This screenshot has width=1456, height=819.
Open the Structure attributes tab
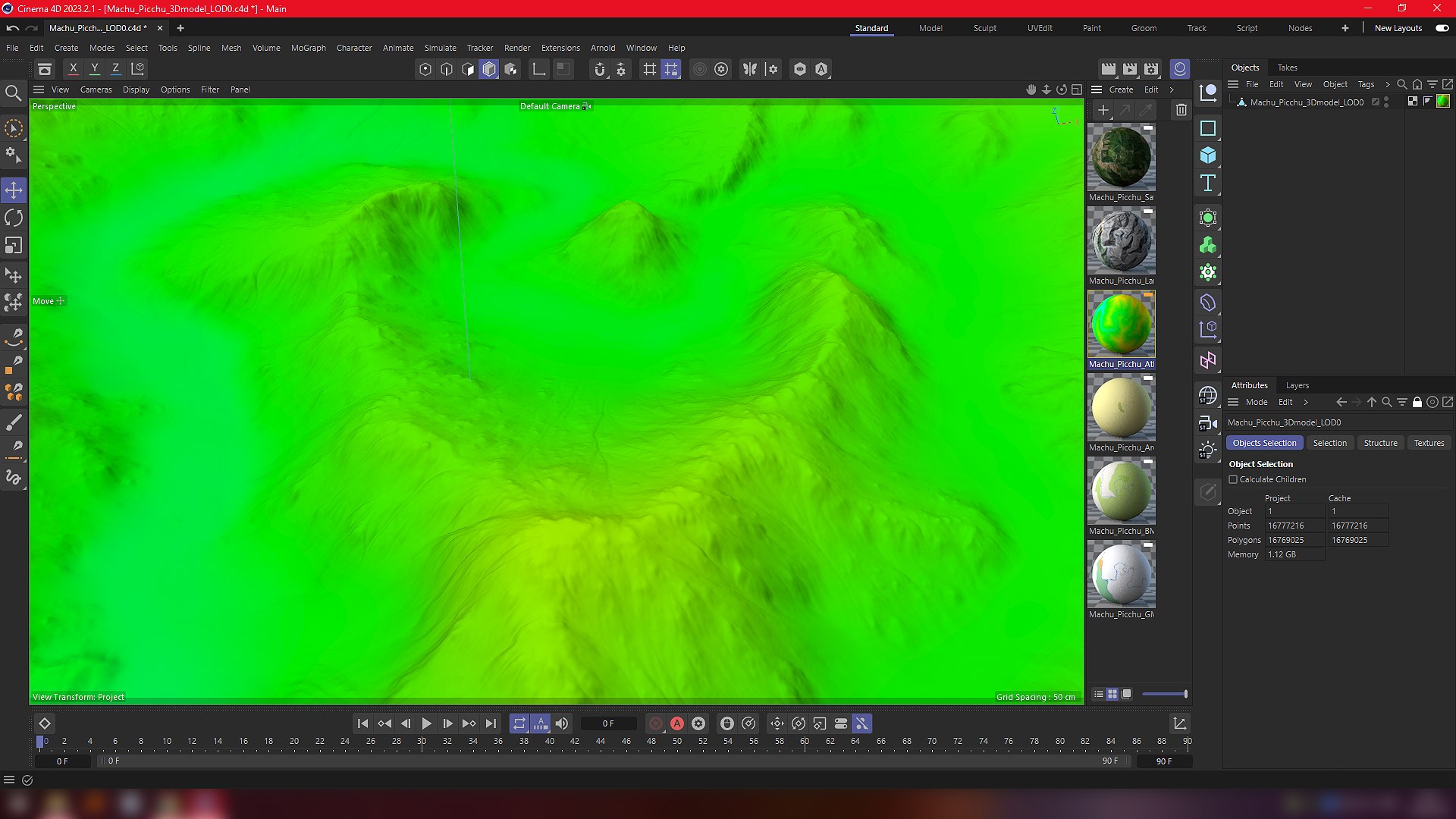1380,443
